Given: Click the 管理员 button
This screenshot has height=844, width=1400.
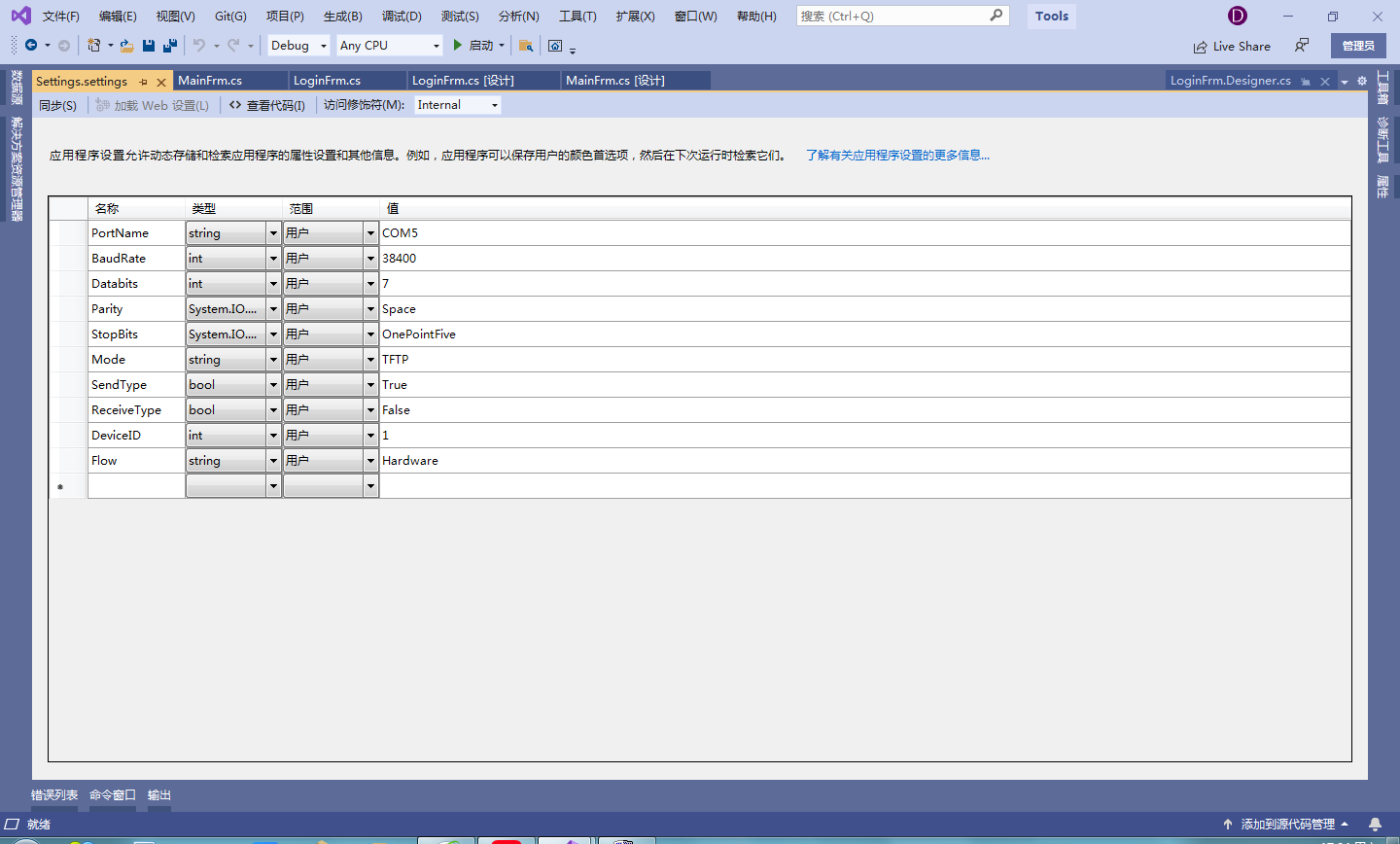Looking at the screenshot, I should pyautogui.click(x=1358, y=46).
